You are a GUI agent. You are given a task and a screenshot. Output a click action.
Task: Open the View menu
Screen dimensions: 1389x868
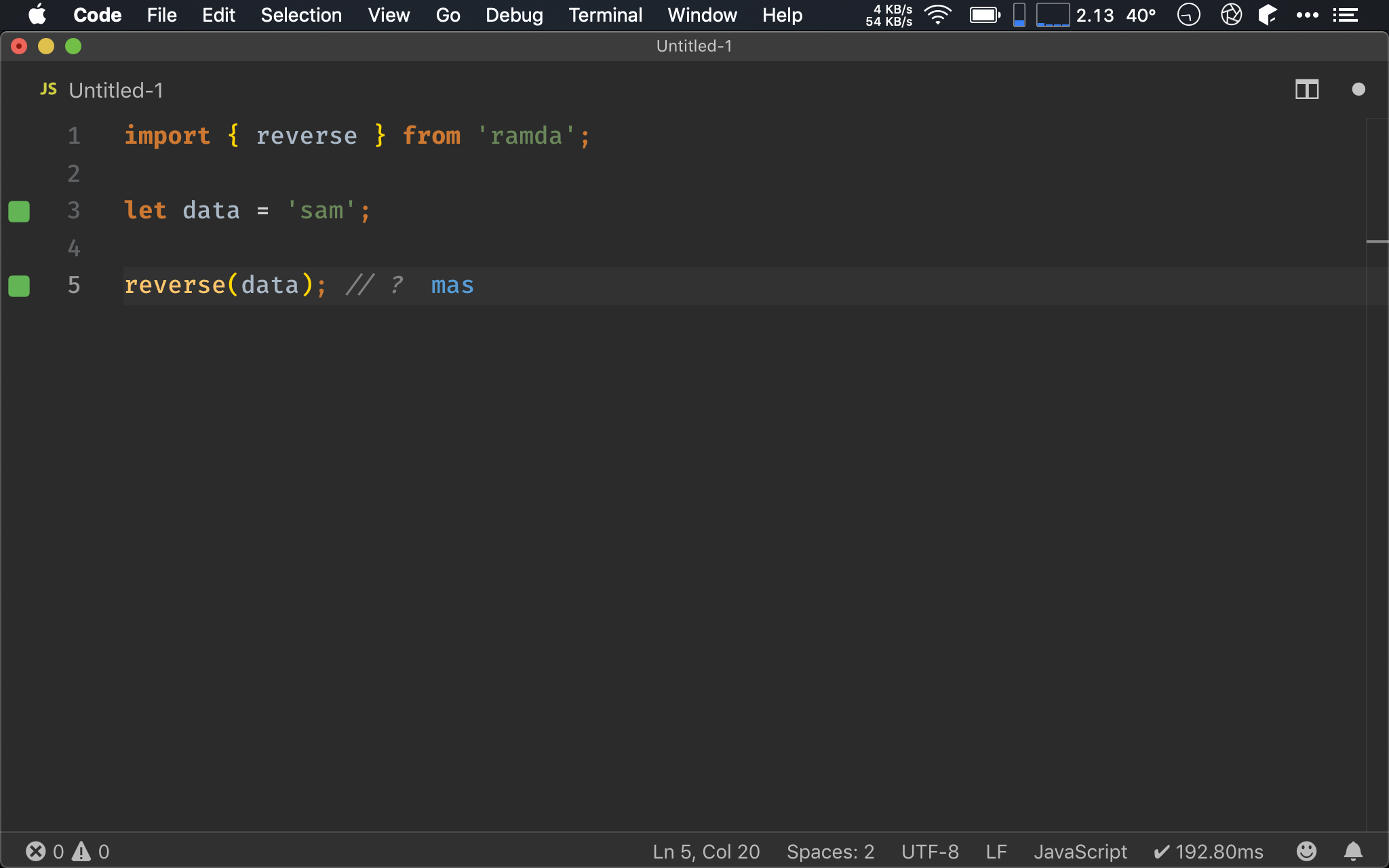point(389,15)
